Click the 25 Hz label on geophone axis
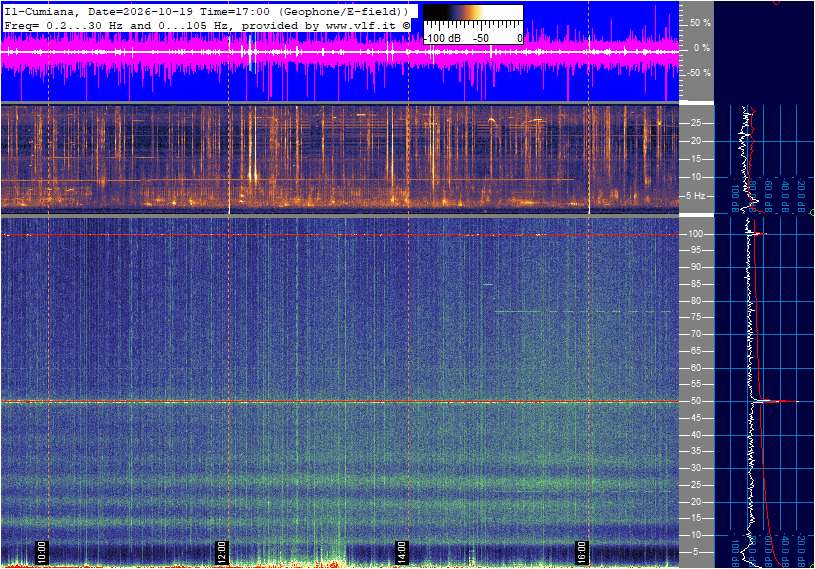Screen dimensions: 815x569 [695, 123]
